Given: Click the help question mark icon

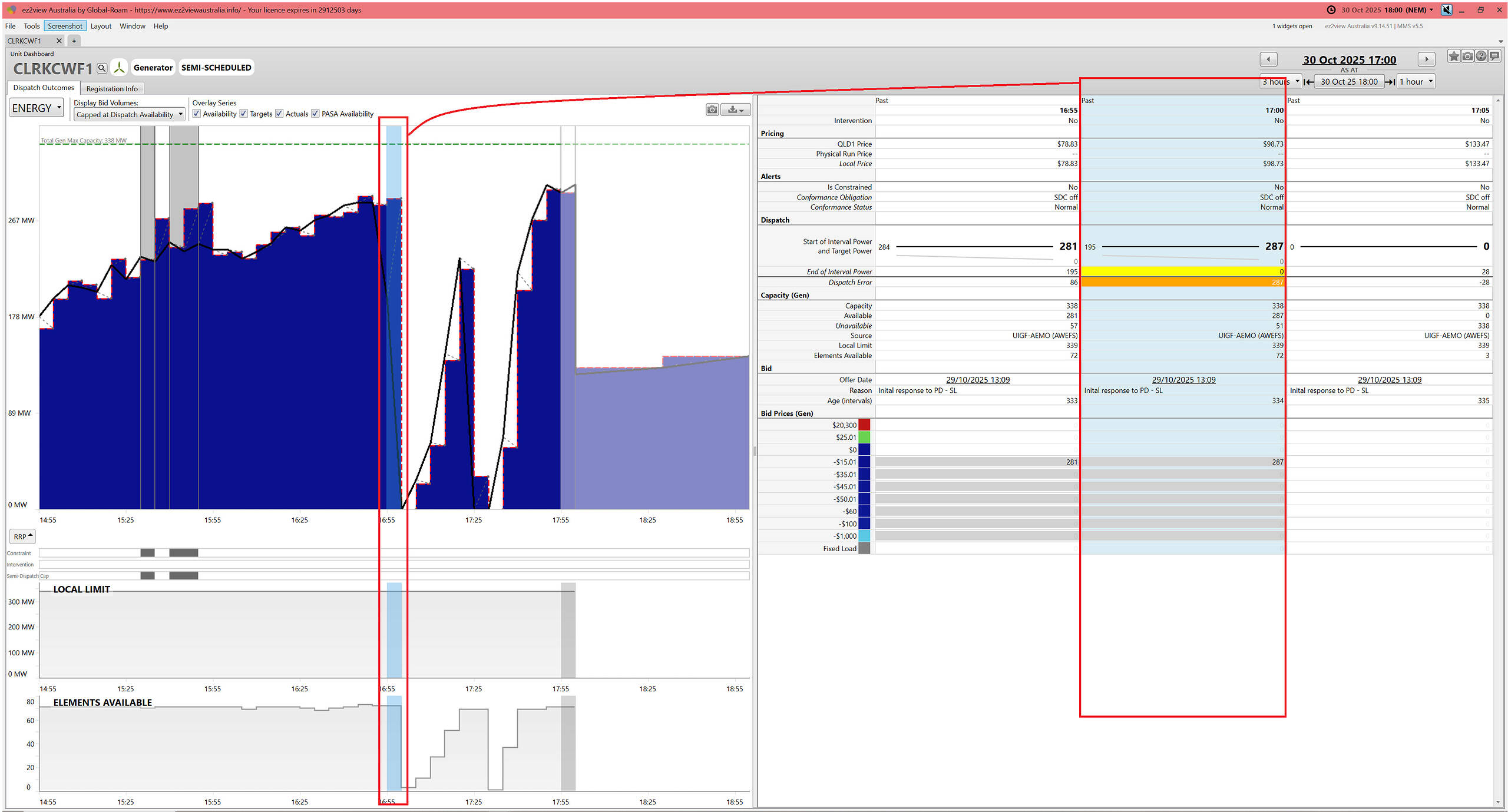Looking at the screenshot, I should (x=1481, y=56).
